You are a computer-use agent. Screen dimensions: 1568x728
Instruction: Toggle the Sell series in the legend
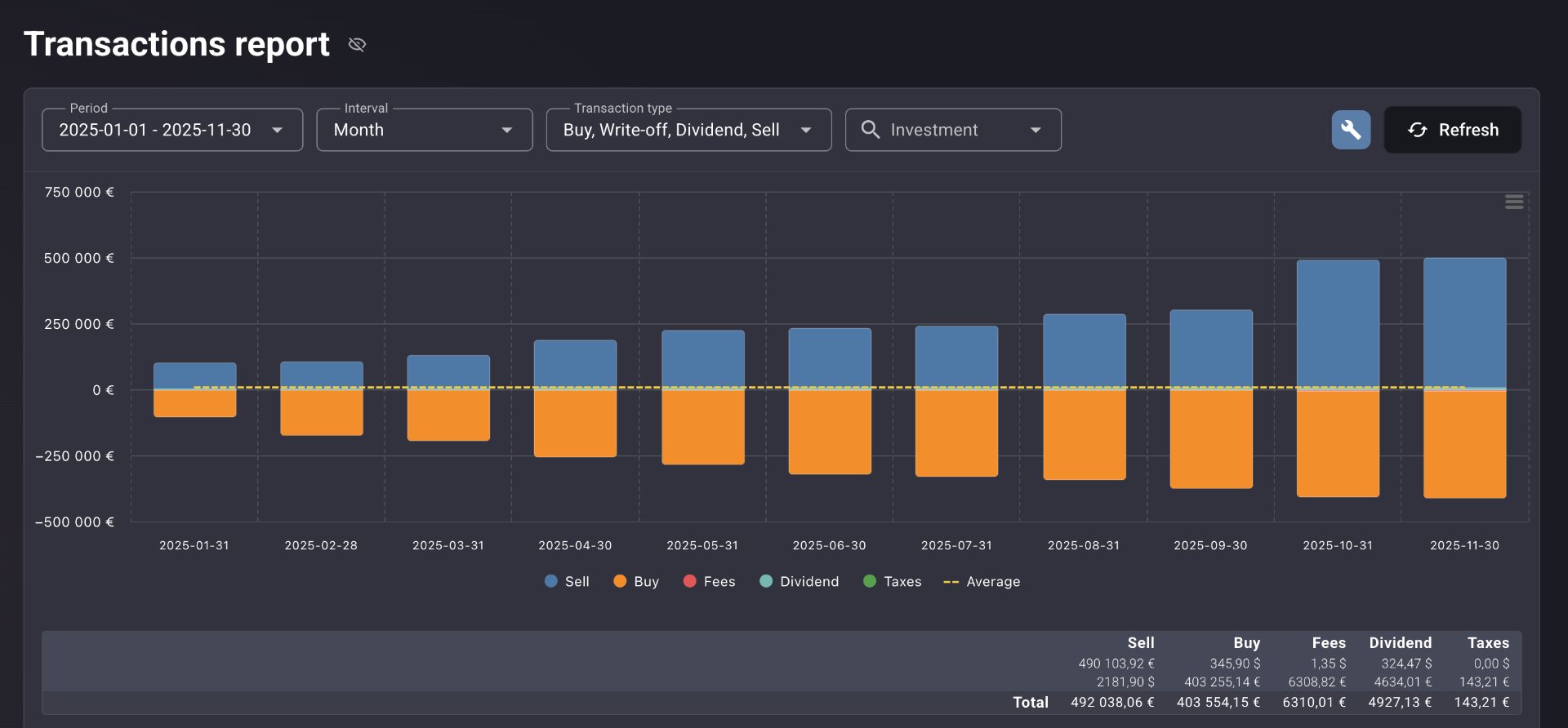coord(567,581)
